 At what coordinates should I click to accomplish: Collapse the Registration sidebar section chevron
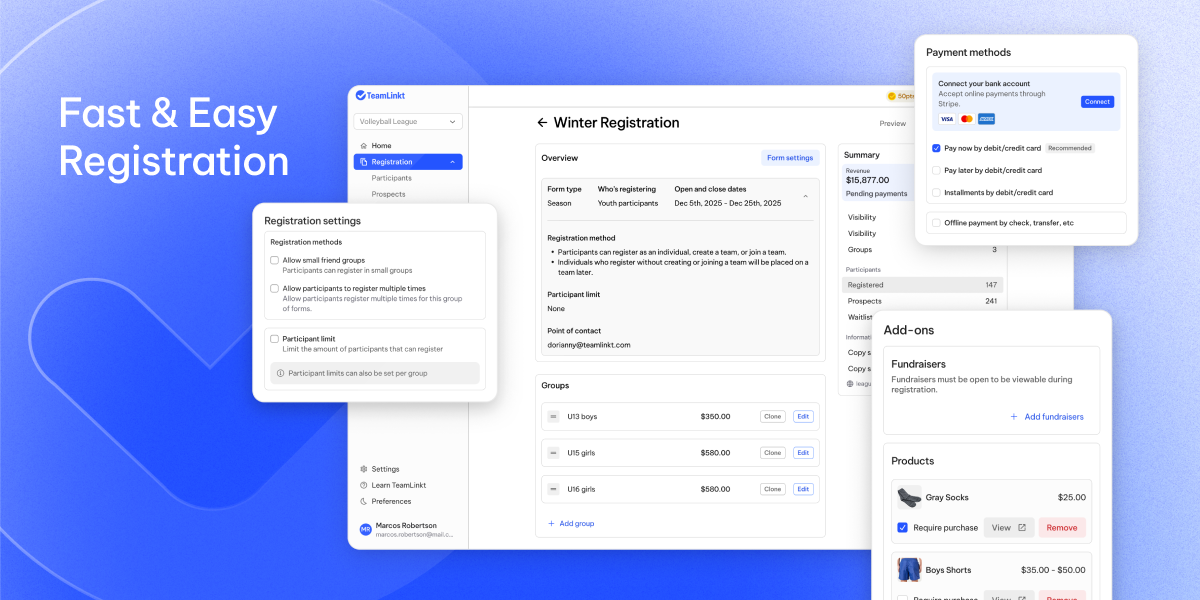(x=453, y=162)
